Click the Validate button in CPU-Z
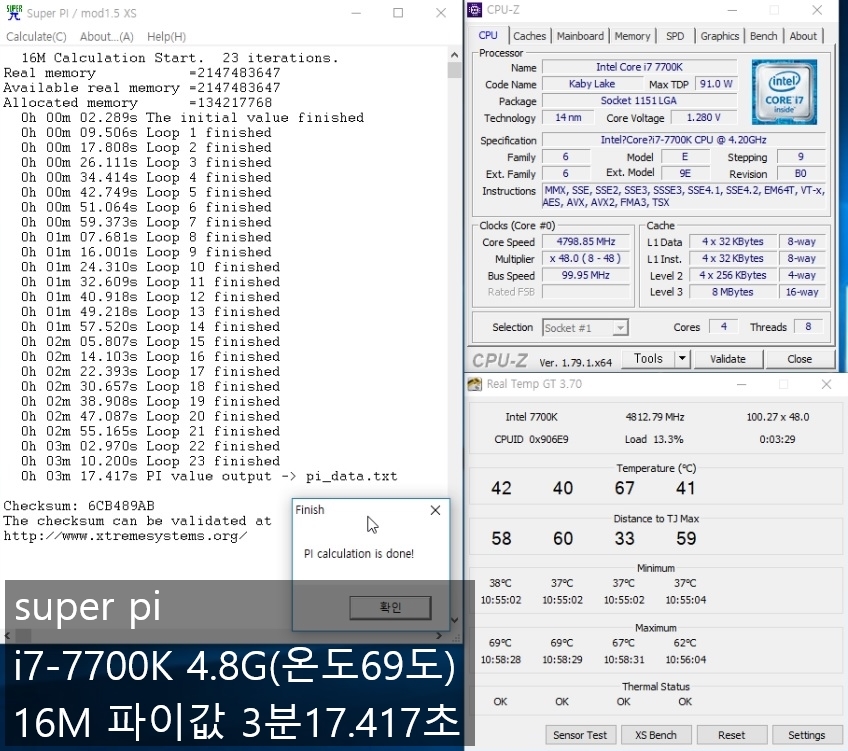The image size is (848, 751). 728,359
